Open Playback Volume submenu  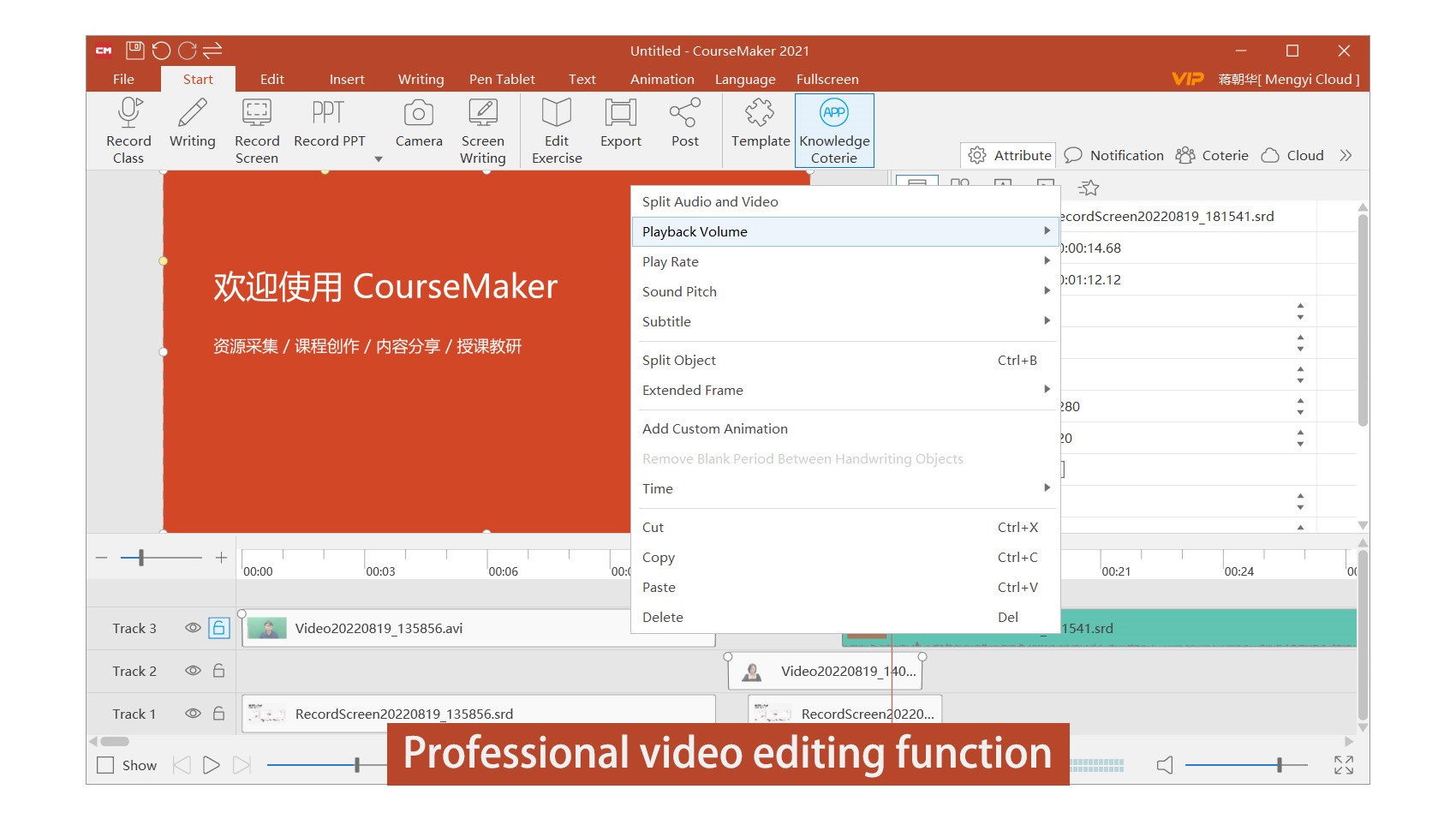click(x=845, y=231)
